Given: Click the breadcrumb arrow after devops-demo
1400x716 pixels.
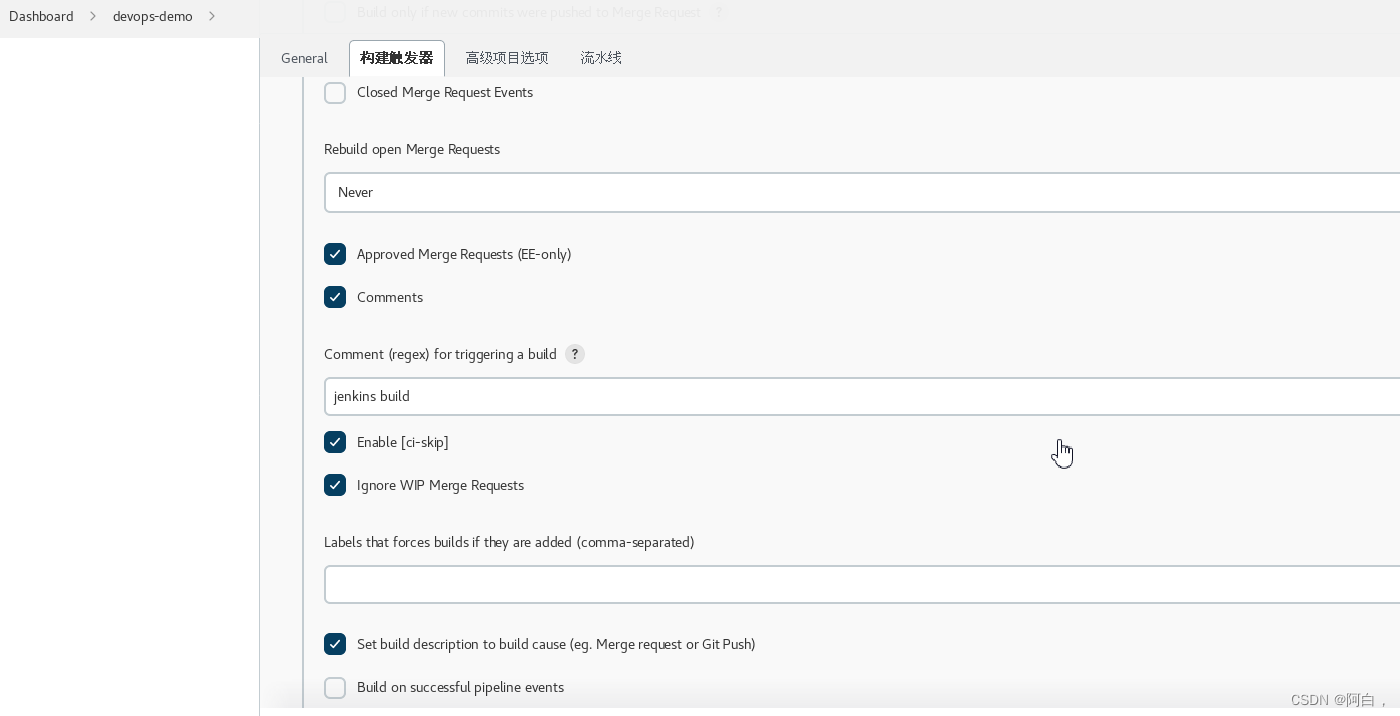Looking at the screenshot, I should point(212,16).
